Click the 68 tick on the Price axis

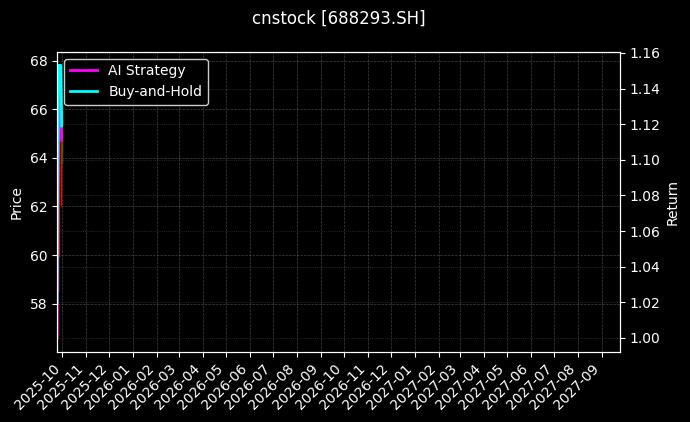pos(39,61)
